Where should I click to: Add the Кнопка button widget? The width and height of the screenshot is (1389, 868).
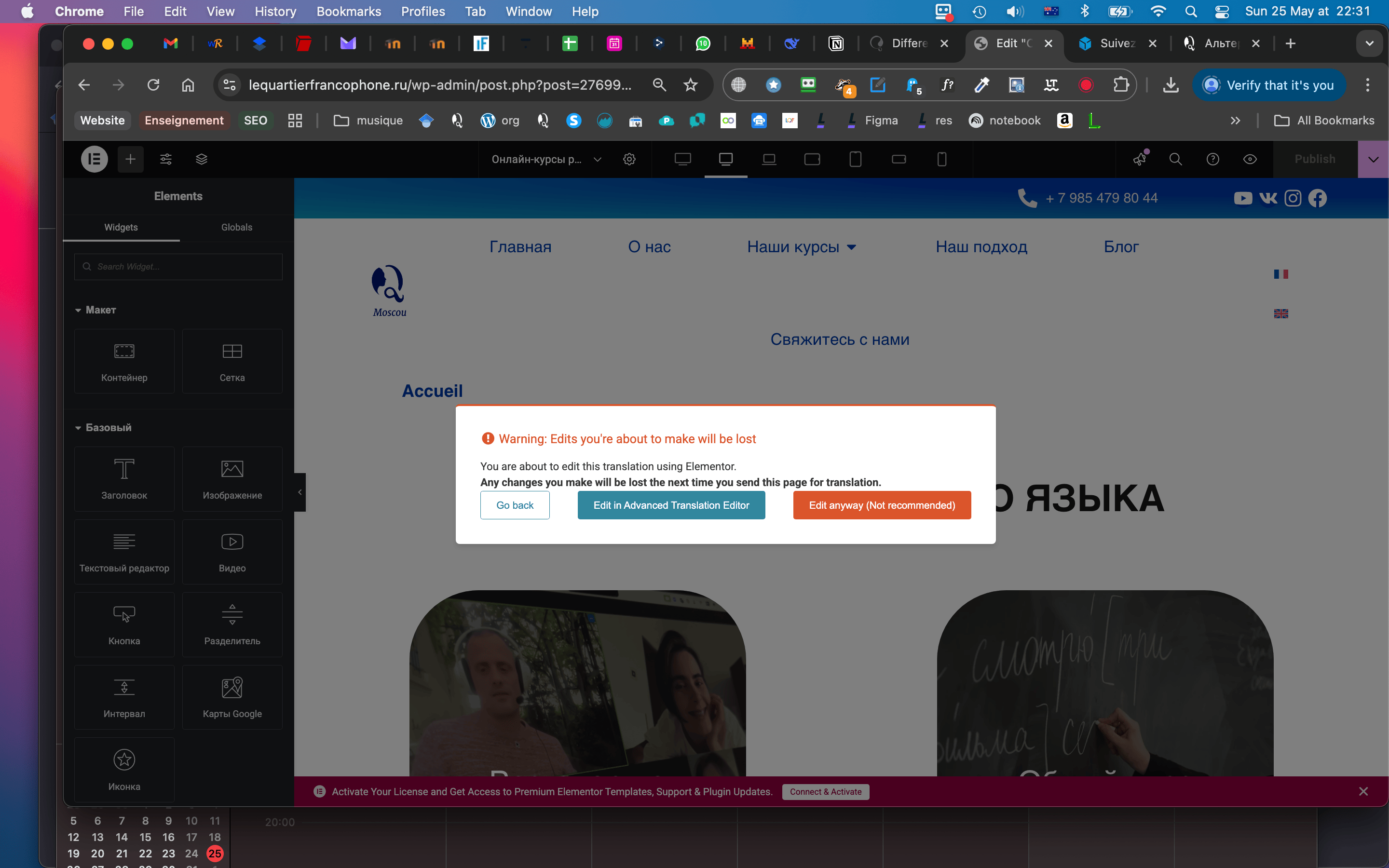coord(124,624)
